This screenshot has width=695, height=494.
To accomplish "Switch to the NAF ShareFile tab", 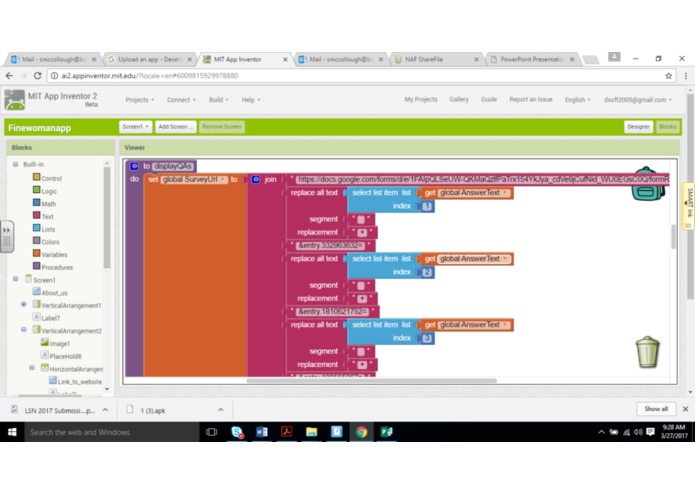I will tap(437, 59).
